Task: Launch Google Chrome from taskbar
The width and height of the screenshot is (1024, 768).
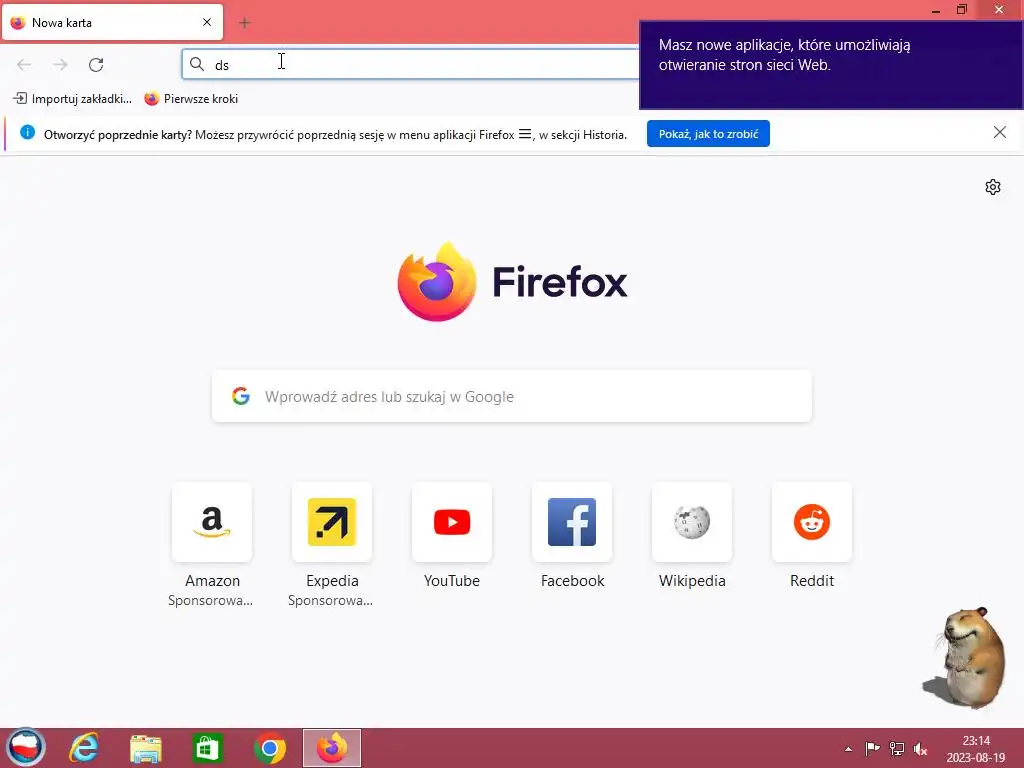Action: pos(270,748)
